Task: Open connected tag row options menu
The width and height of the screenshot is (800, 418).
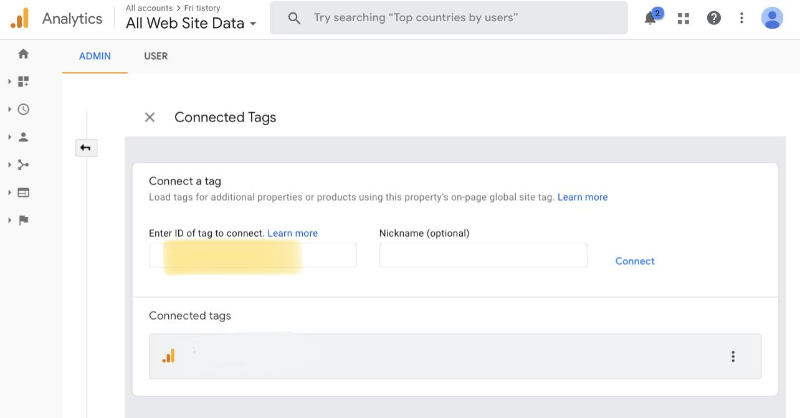Action: tap(733, 357)
